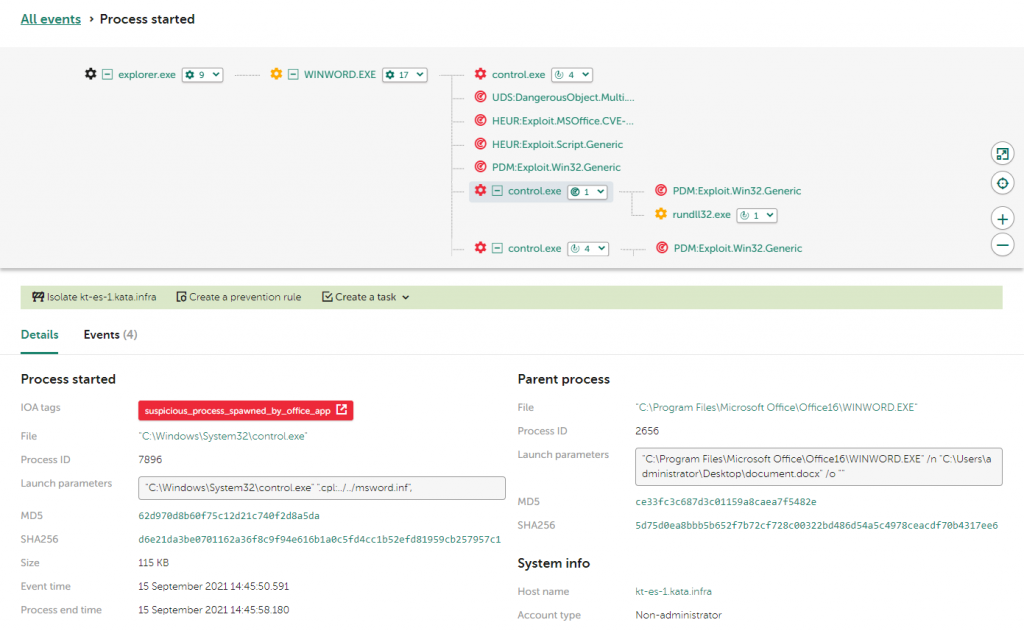Click the process Launch parameters field

coord(322,488)
